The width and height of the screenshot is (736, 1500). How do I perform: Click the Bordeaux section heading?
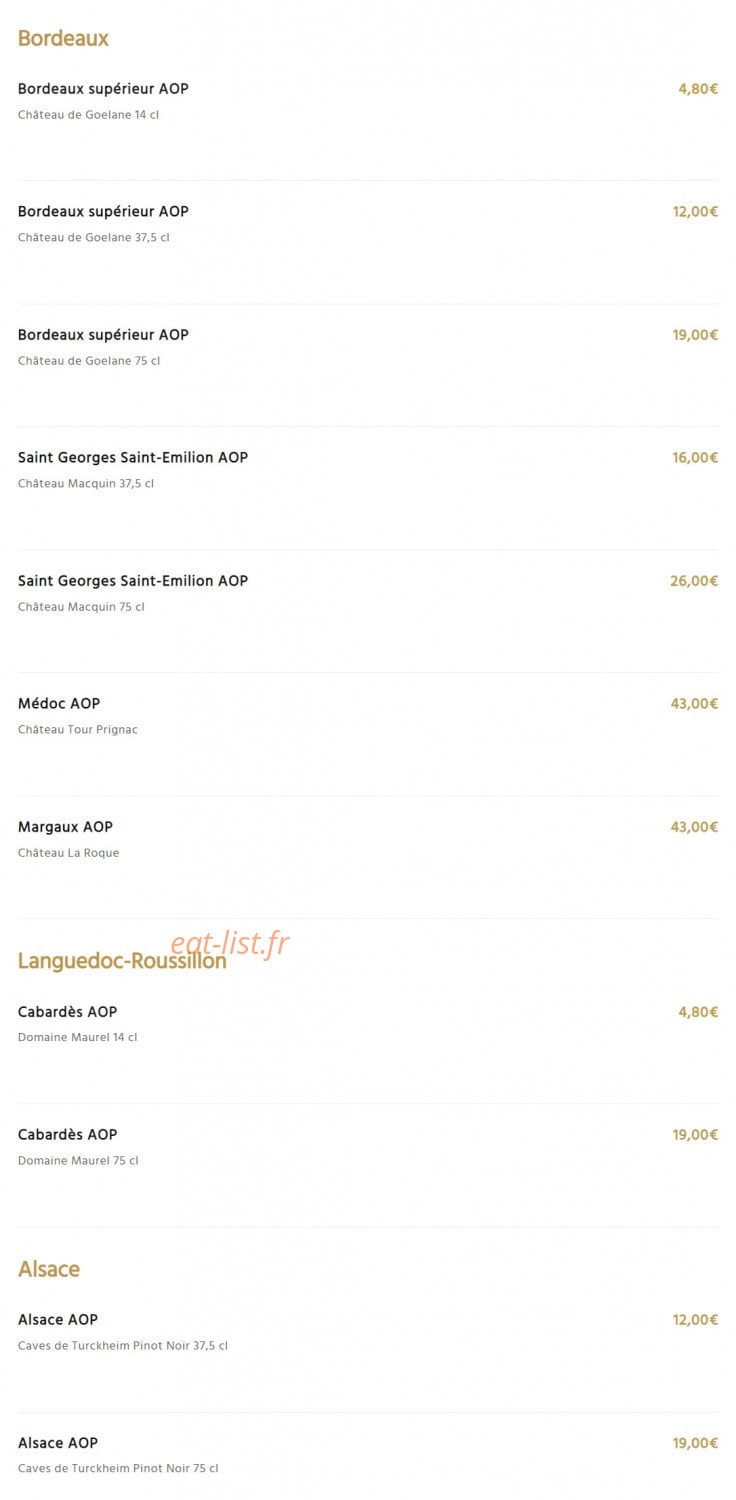(63, 38)
